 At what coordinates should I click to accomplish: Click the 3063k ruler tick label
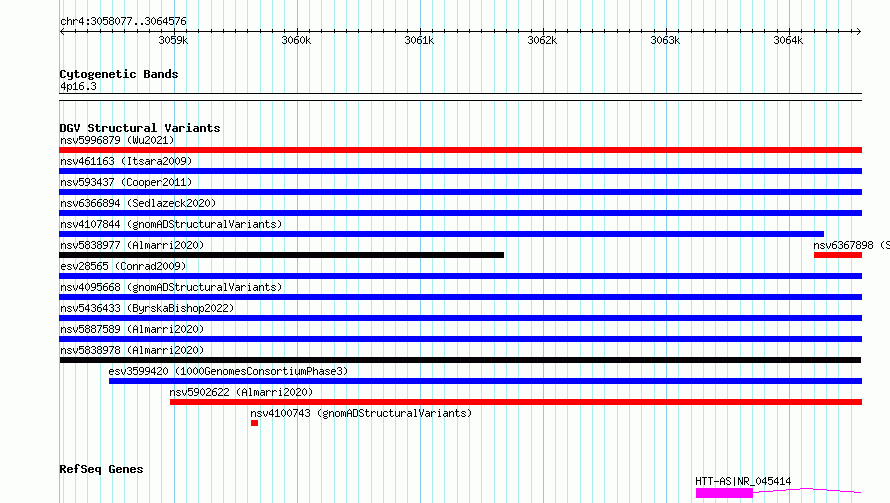(665, 41)
